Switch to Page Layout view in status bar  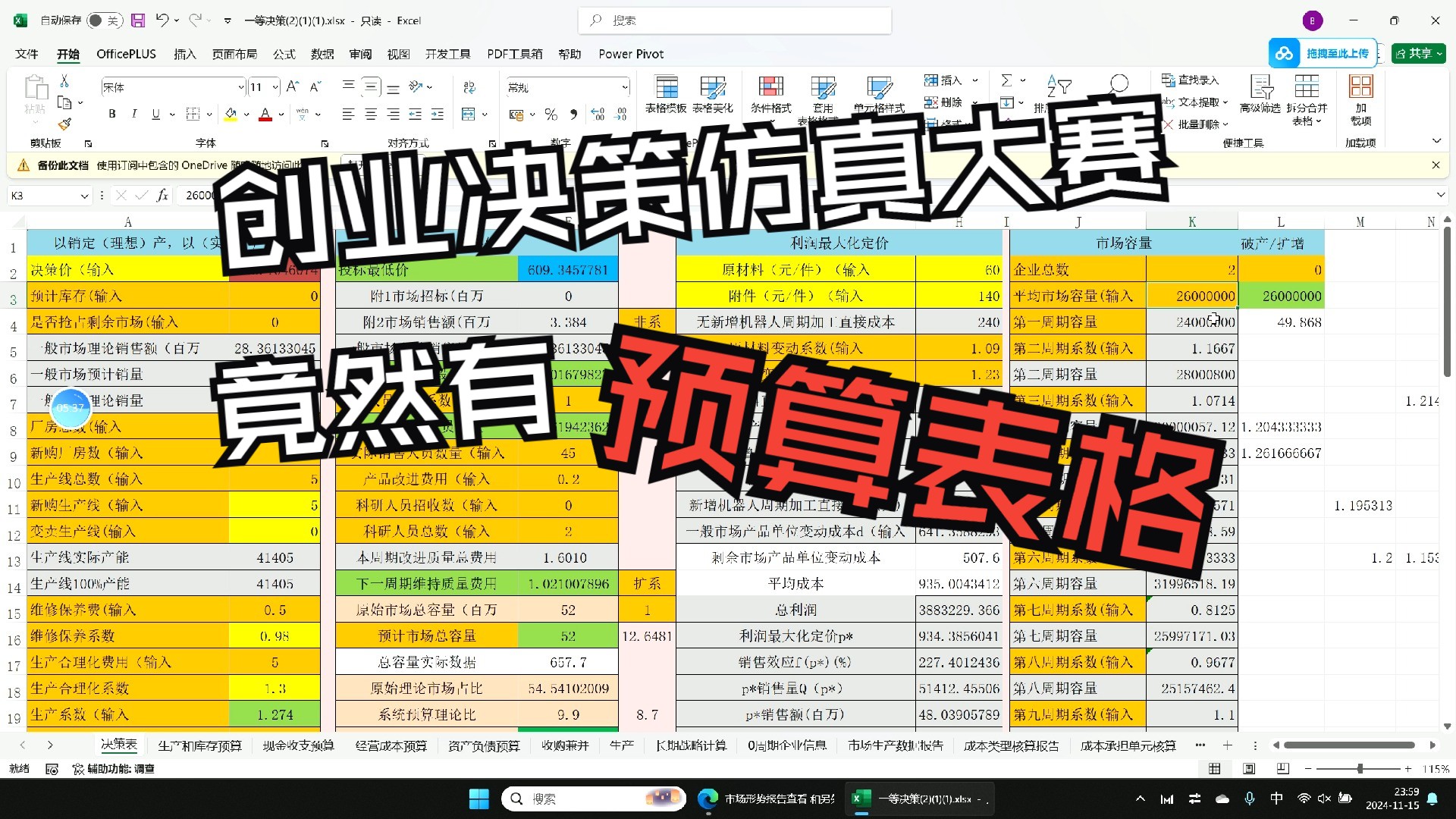click(1249, 769)
